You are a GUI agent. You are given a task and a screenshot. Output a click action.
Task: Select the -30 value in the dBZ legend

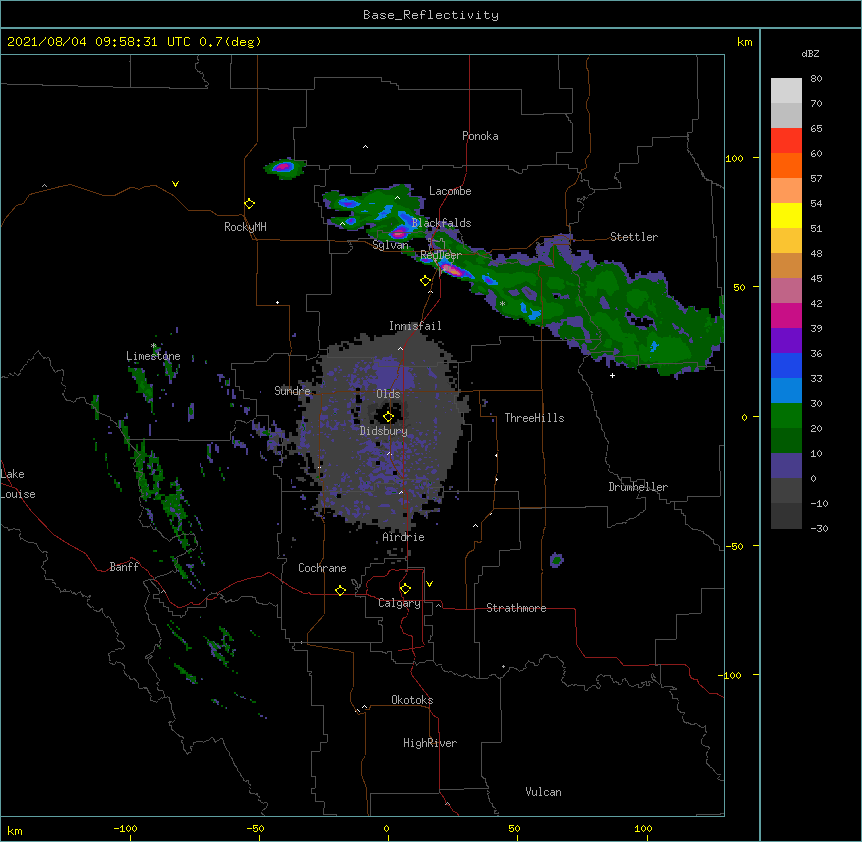[819, 528]
